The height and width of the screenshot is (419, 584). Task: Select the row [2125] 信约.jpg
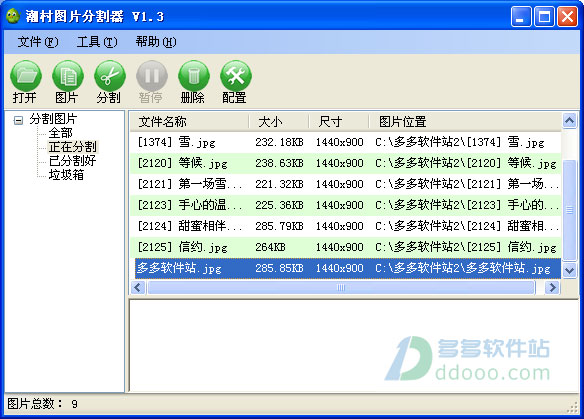pyautogui.click(x=346, y=247)
